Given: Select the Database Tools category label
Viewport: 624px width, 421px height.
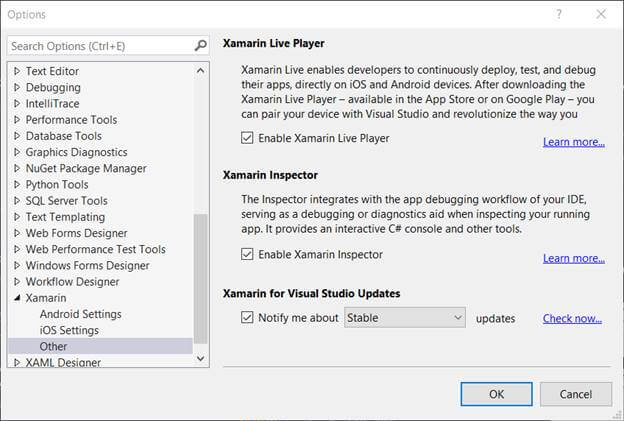Looking at the screenshot, I should pyautogui.click(x=64, y=136).
